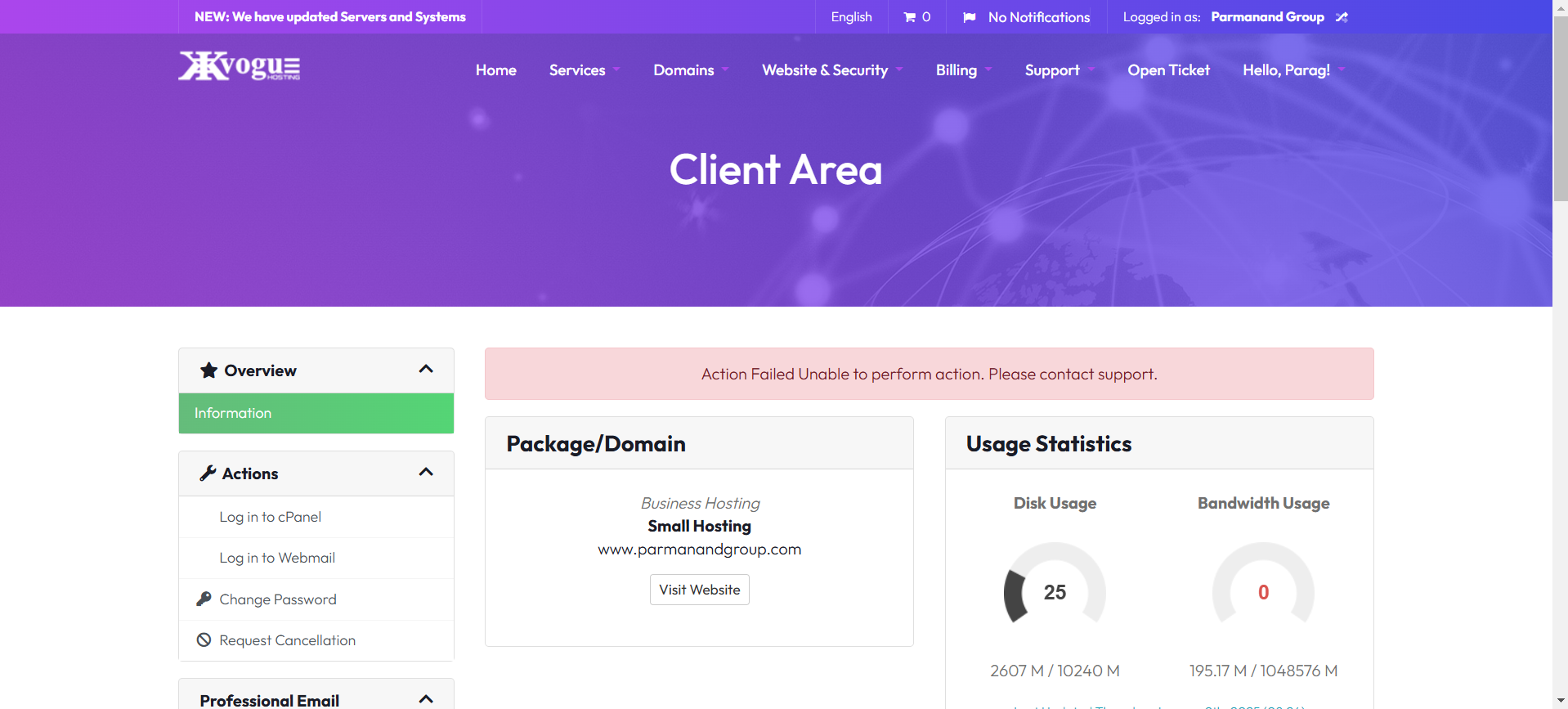Select Change Password action
Image resolution: width=1568 pixels, height=709 pixels.
coord(316,599)
